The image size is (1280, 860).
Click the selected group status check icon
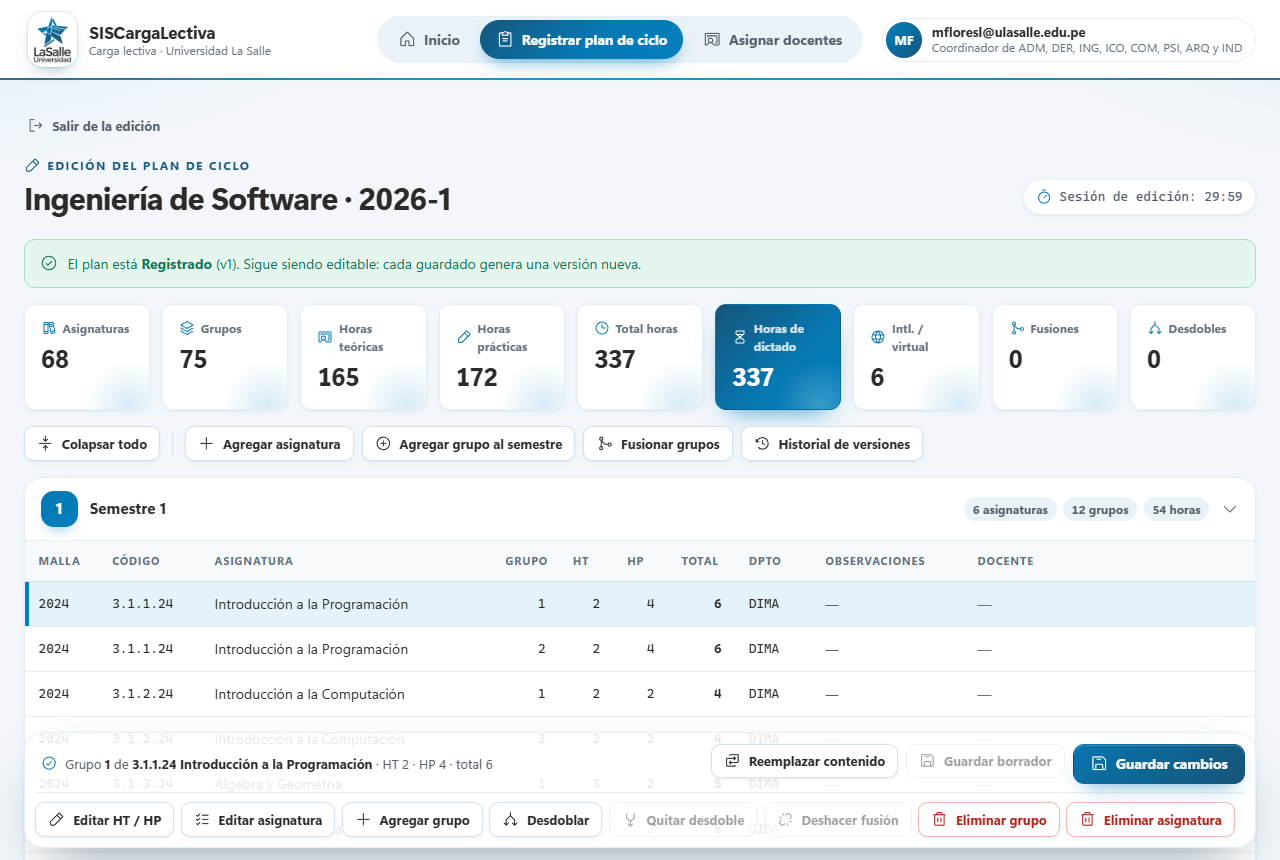(49, 763)
